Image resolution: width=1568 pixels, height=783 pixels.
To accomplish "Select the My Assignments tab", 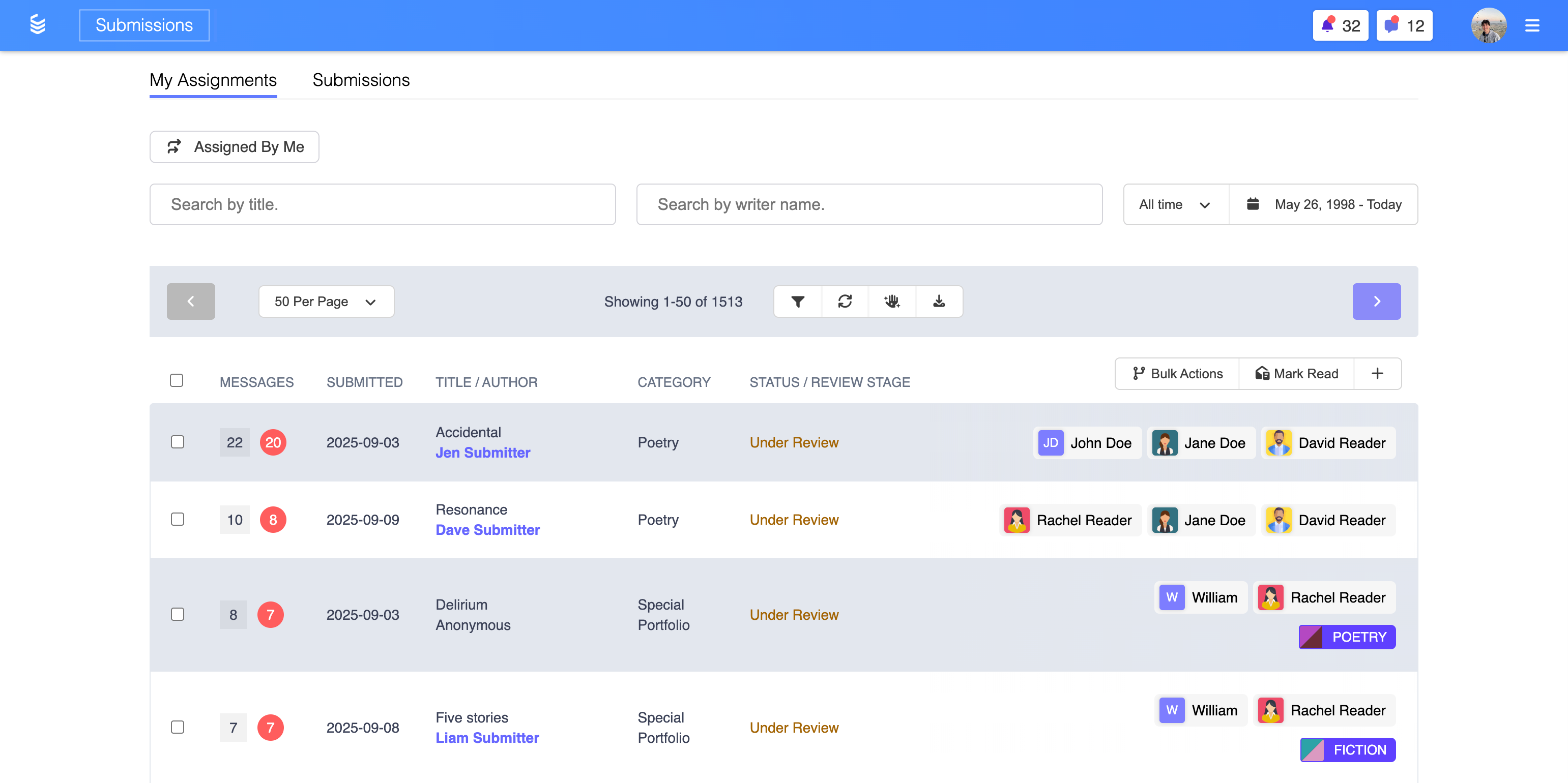I will [213, 80].
